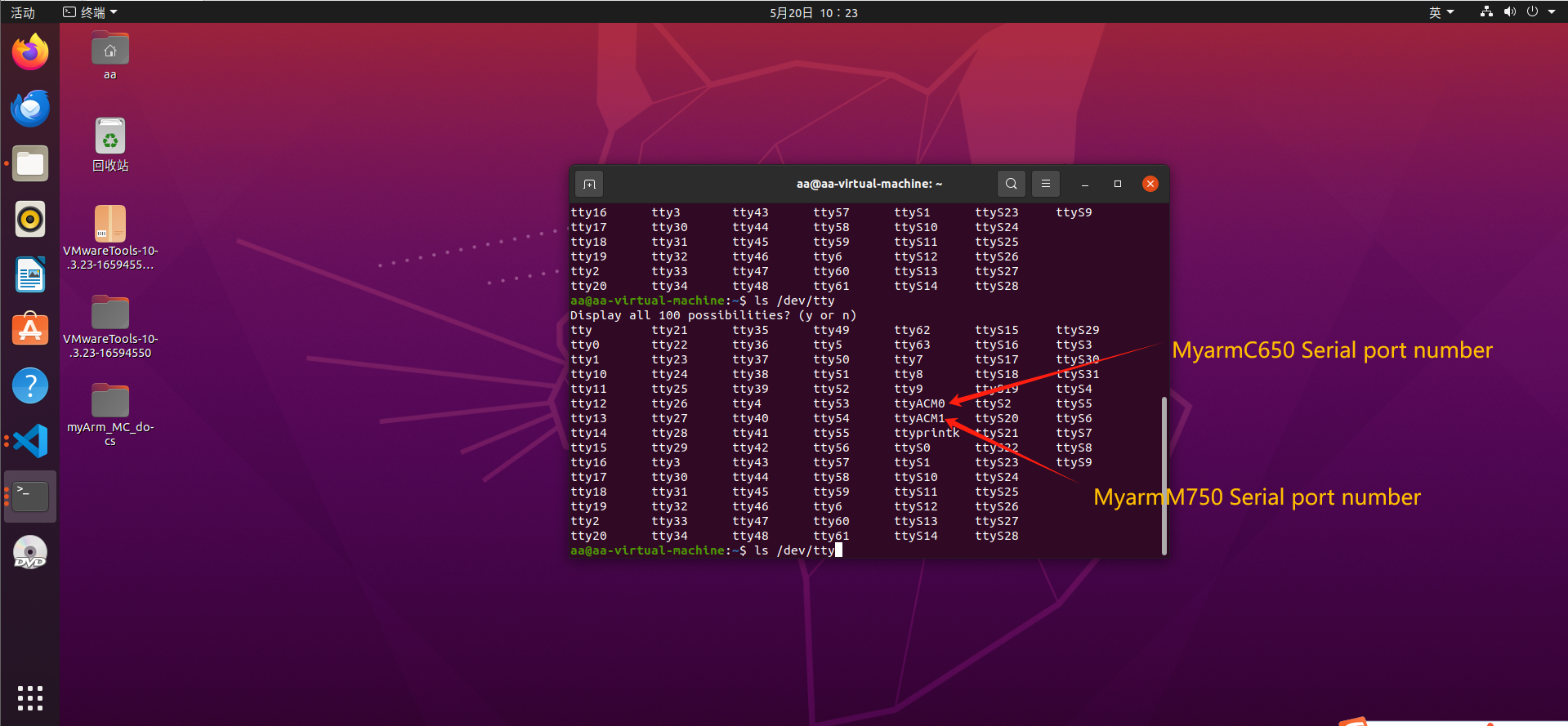Image resolution: width=1568 pixels, height=726 pixels.
Task: Open the network status icon in top bar
Action: [x=1486, y=11]
